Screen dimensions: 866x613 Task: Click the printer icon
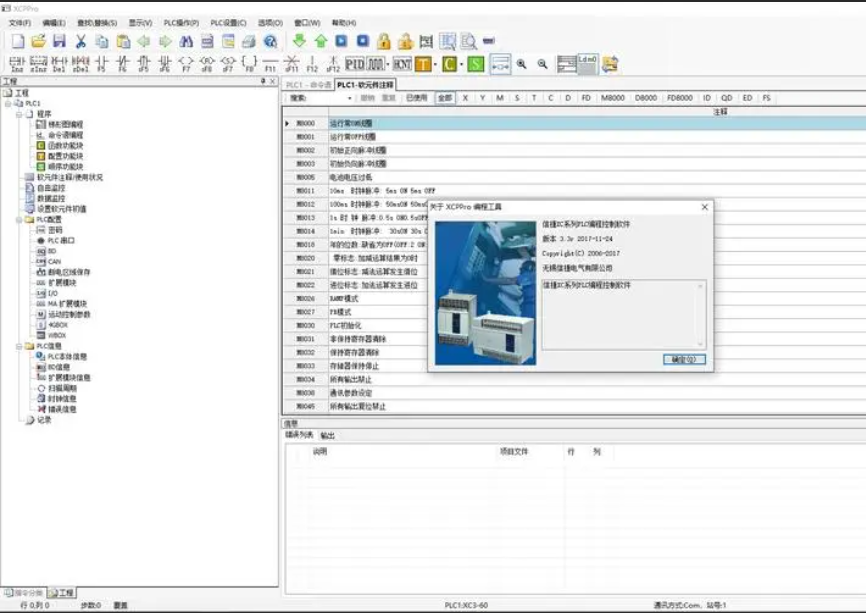pos(249,41)
